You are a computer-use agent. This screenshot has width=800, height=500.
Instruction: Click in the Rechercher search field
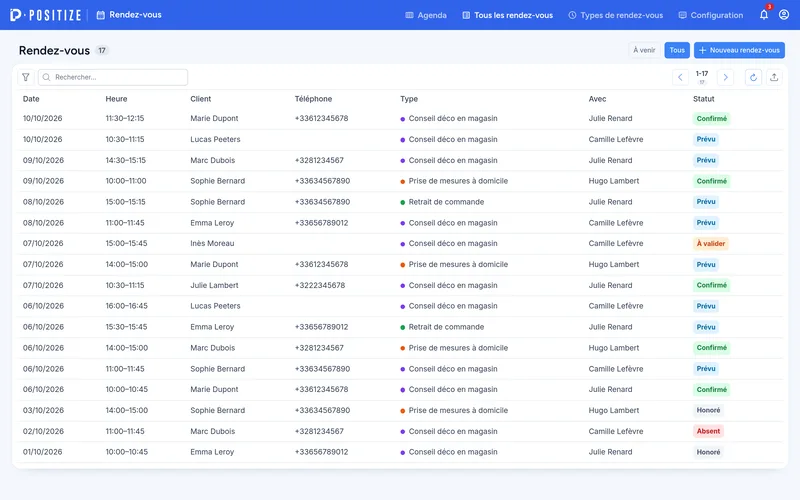click(x=113, y=77)
